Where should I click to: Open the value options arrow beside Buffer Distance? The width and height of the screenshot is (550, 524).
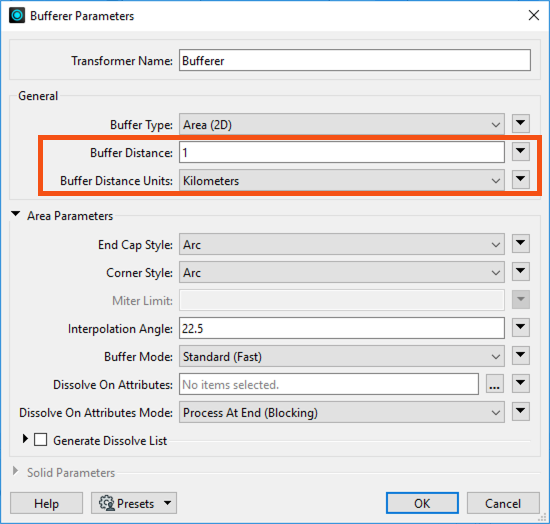pos(521,152)
